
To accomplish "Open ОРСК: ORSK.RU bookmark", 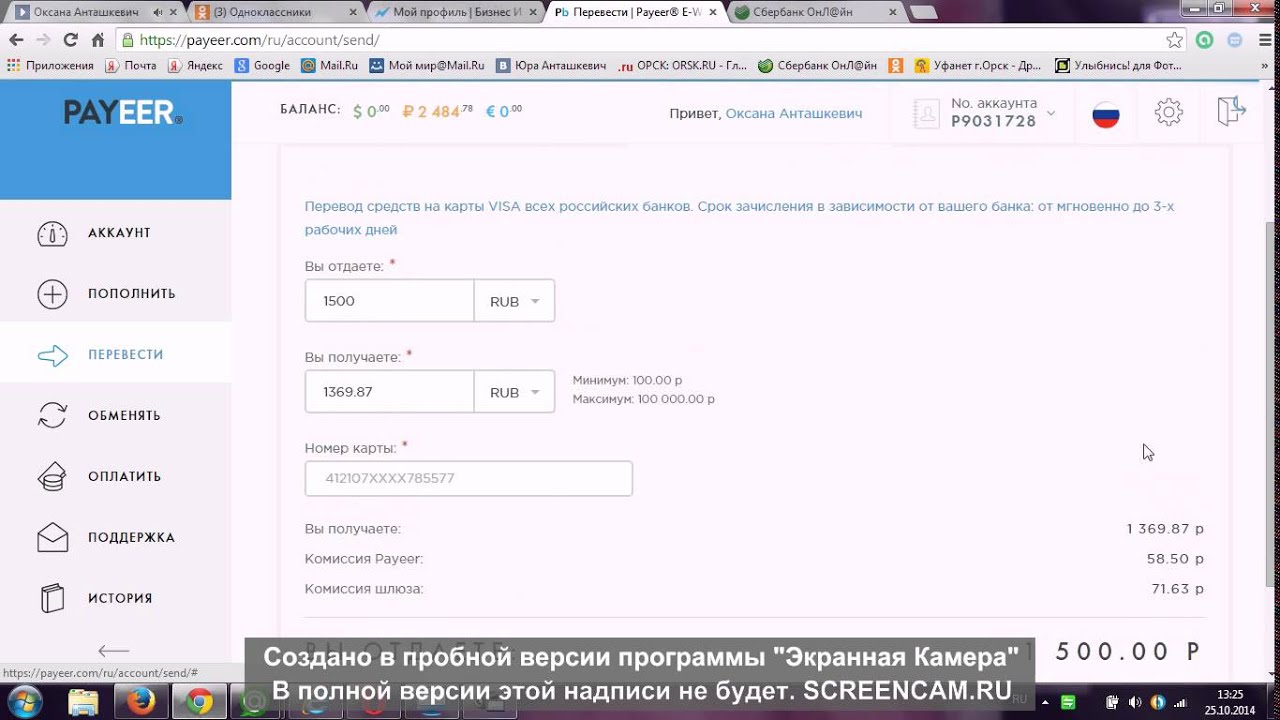I will click(683, 66).
